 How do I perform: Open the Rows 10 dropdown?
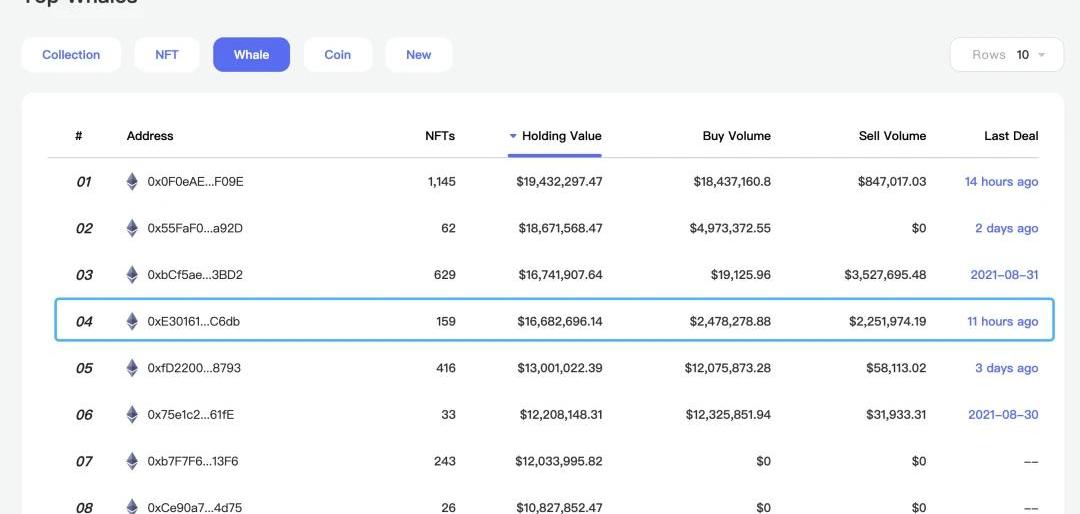click(x=1008, y=55)
